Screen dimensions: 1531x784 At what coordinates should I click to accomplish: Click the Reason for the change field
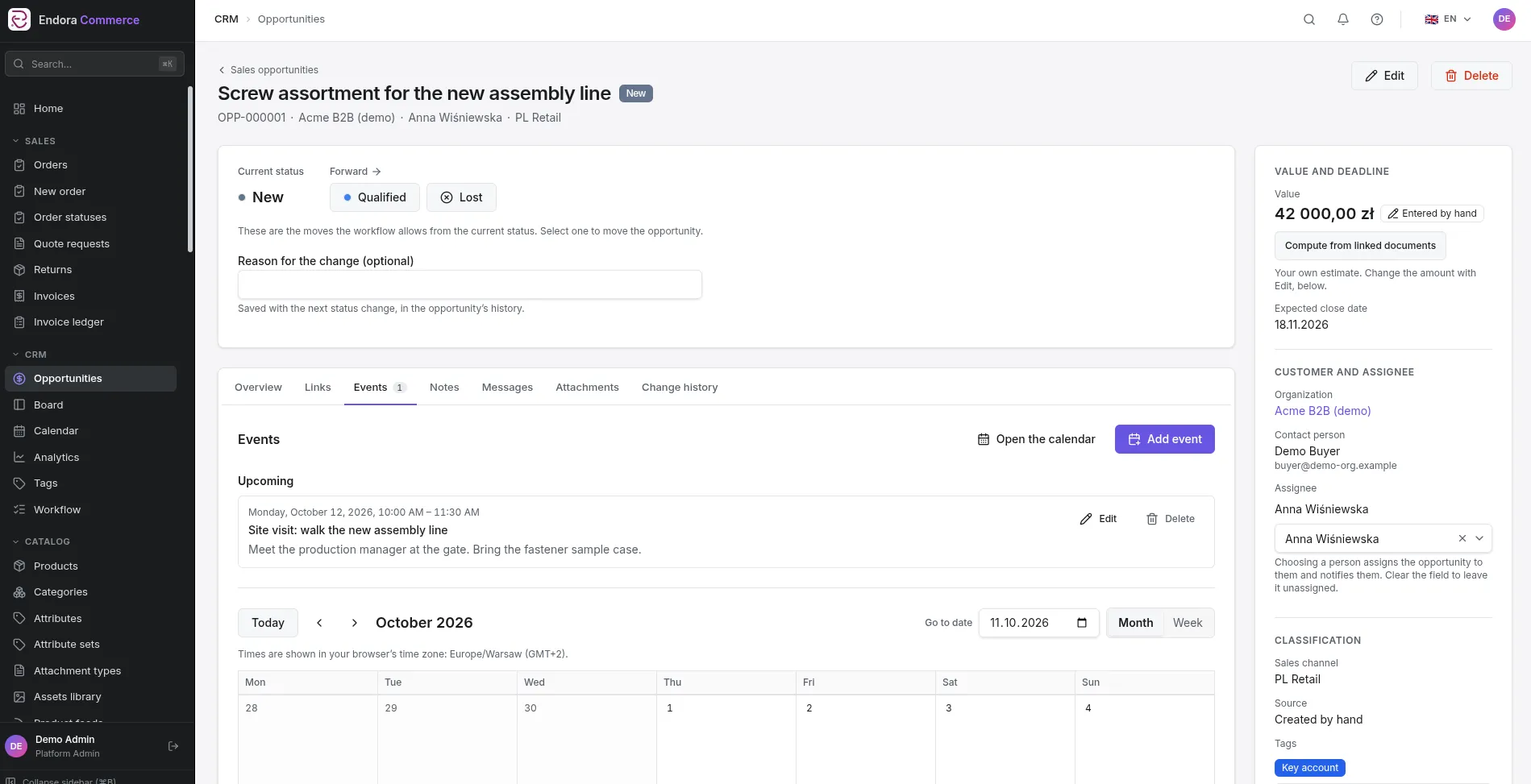[x=470, y=284]
